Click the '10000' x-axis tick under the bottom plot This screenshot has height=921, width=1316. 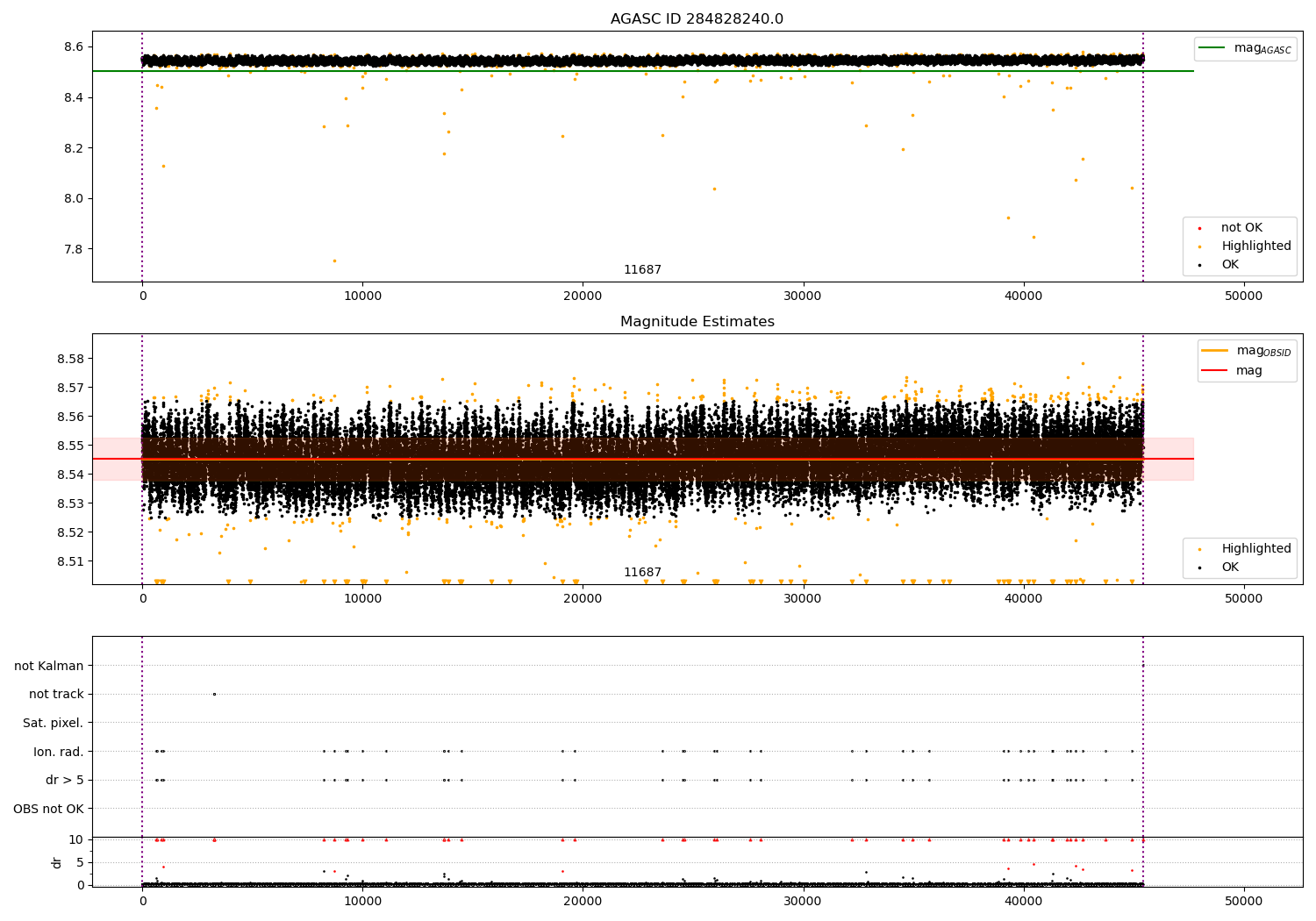pos(362,902)
